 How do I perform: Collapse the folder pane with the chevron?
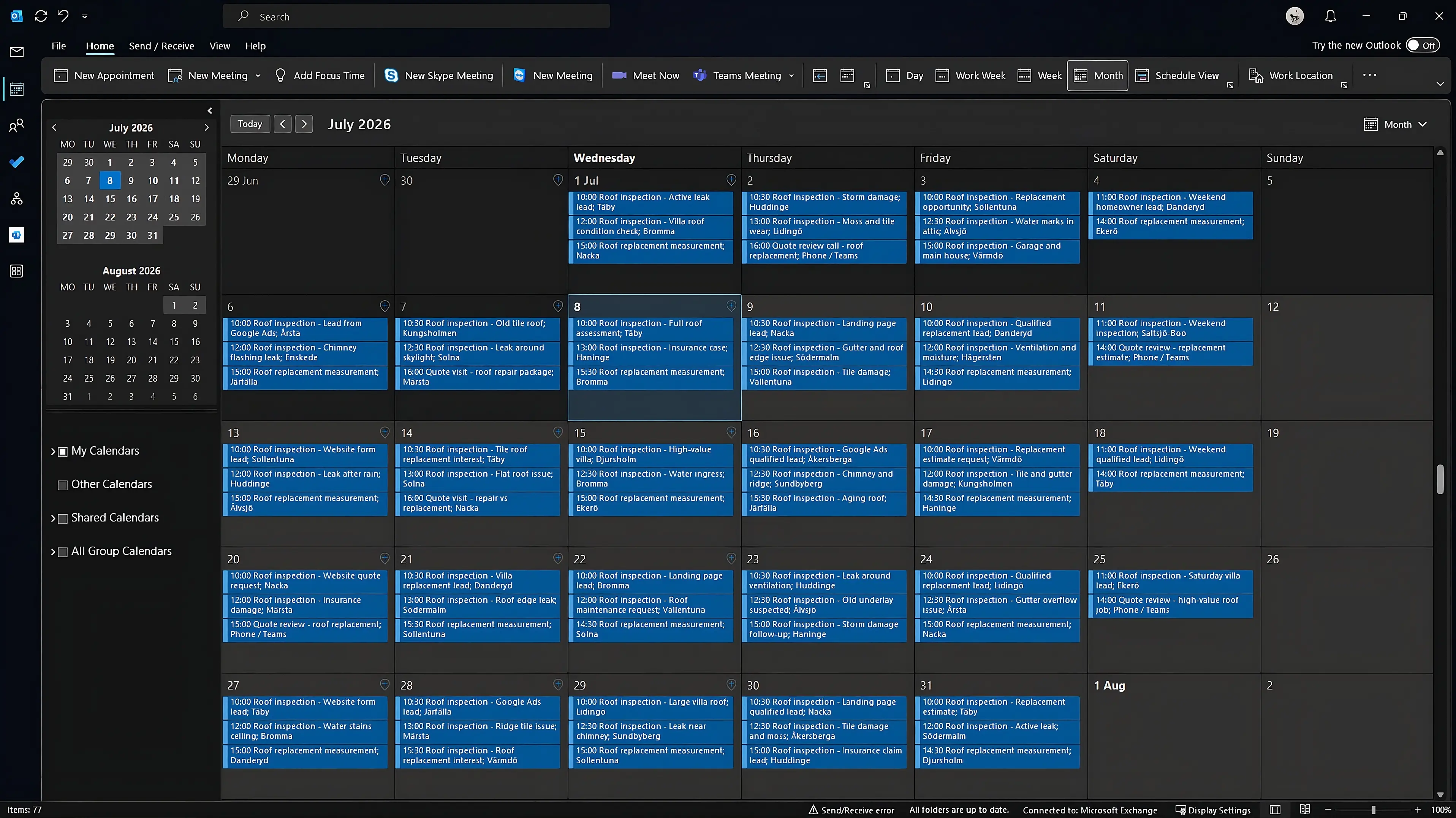coord(210,110)
